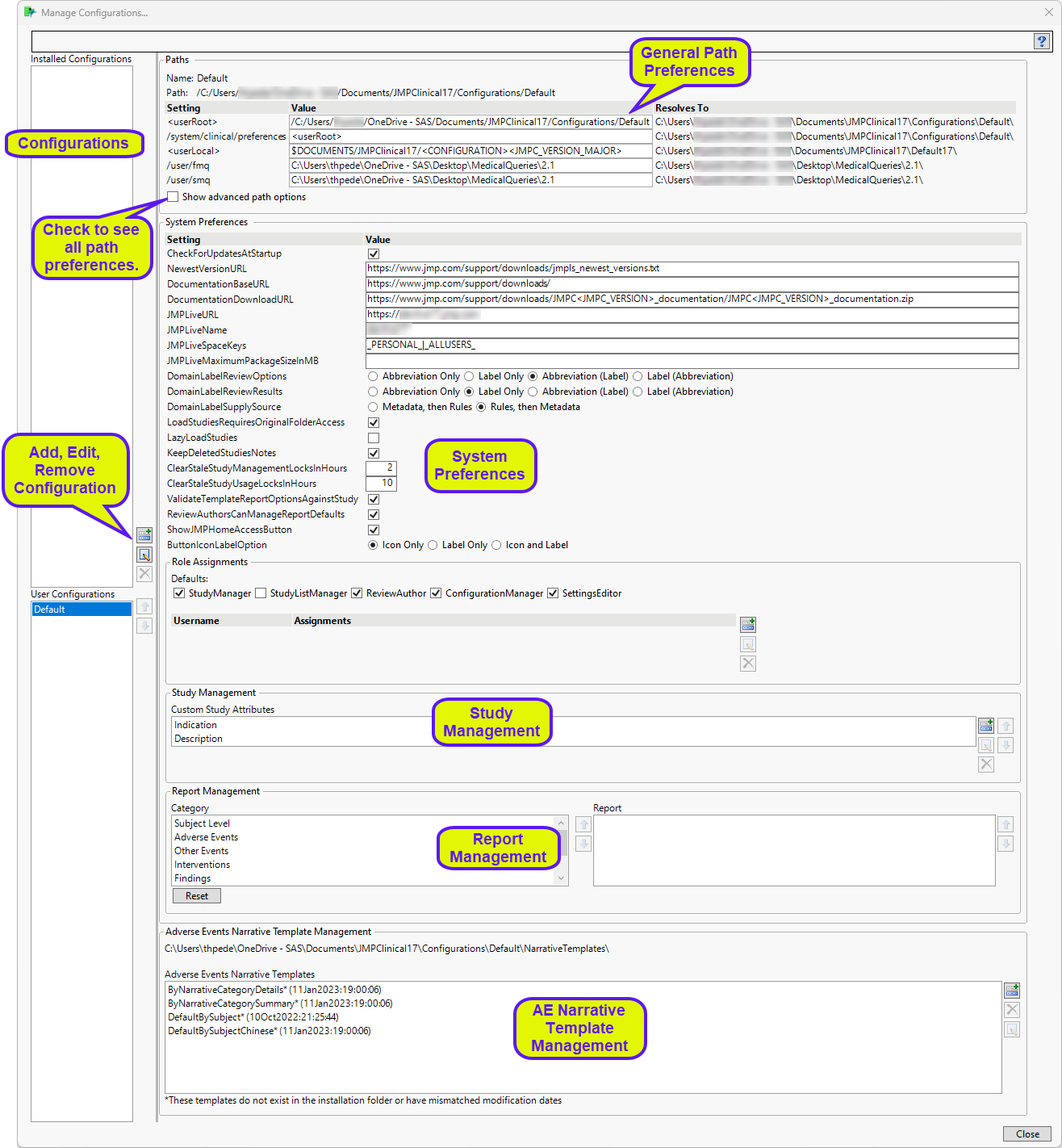Image resolution: width=1062 pixels, height=1148 pixels.
Task: Uncheck the SettingsEditor default role
Action: [x=553, y=593]
